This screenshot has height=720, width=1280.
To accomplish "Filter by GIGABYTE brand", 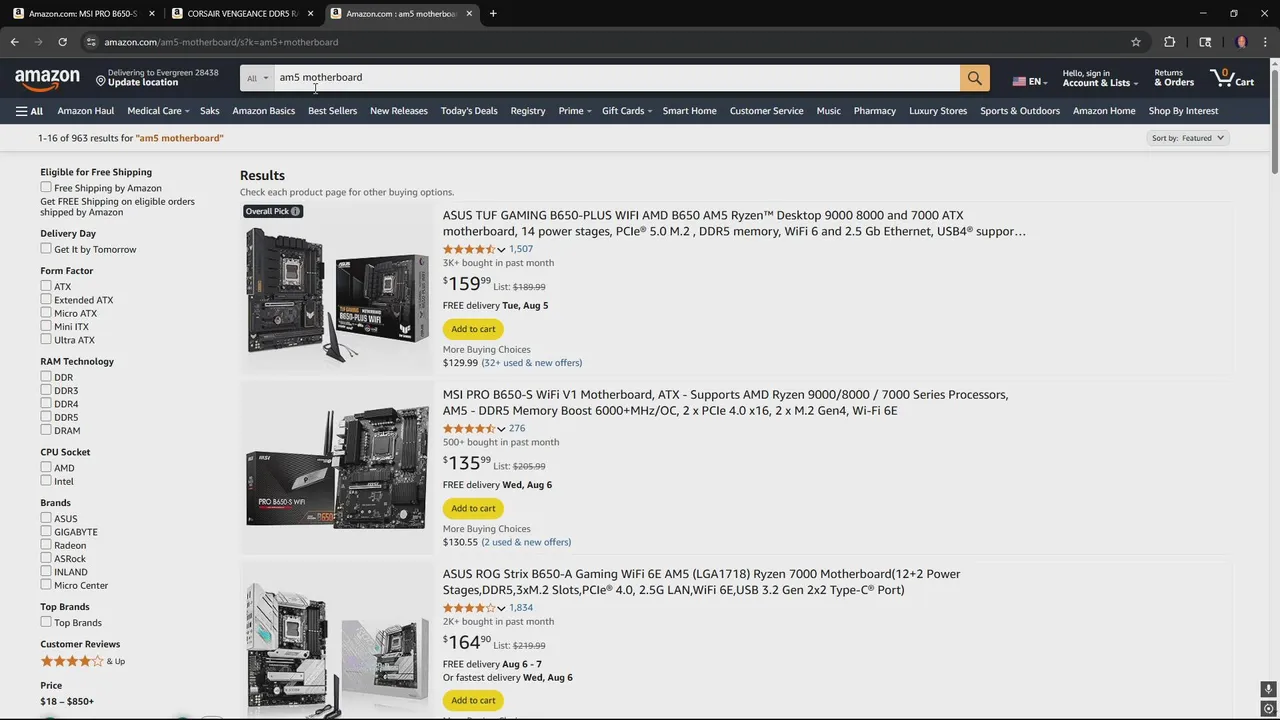I will point(46,531).
